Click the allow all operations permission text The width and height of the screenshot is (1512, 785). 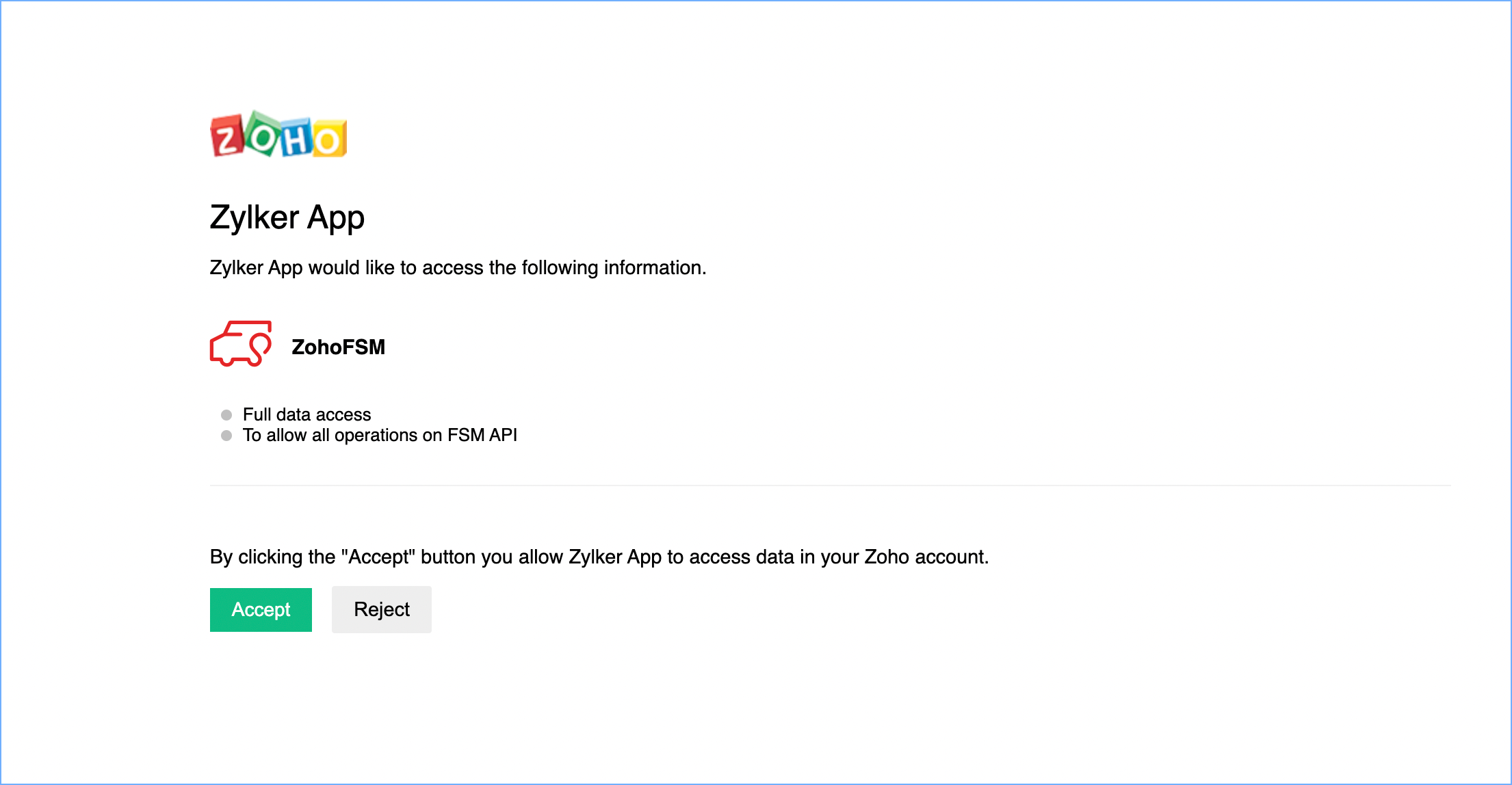(x=380, y=436)
